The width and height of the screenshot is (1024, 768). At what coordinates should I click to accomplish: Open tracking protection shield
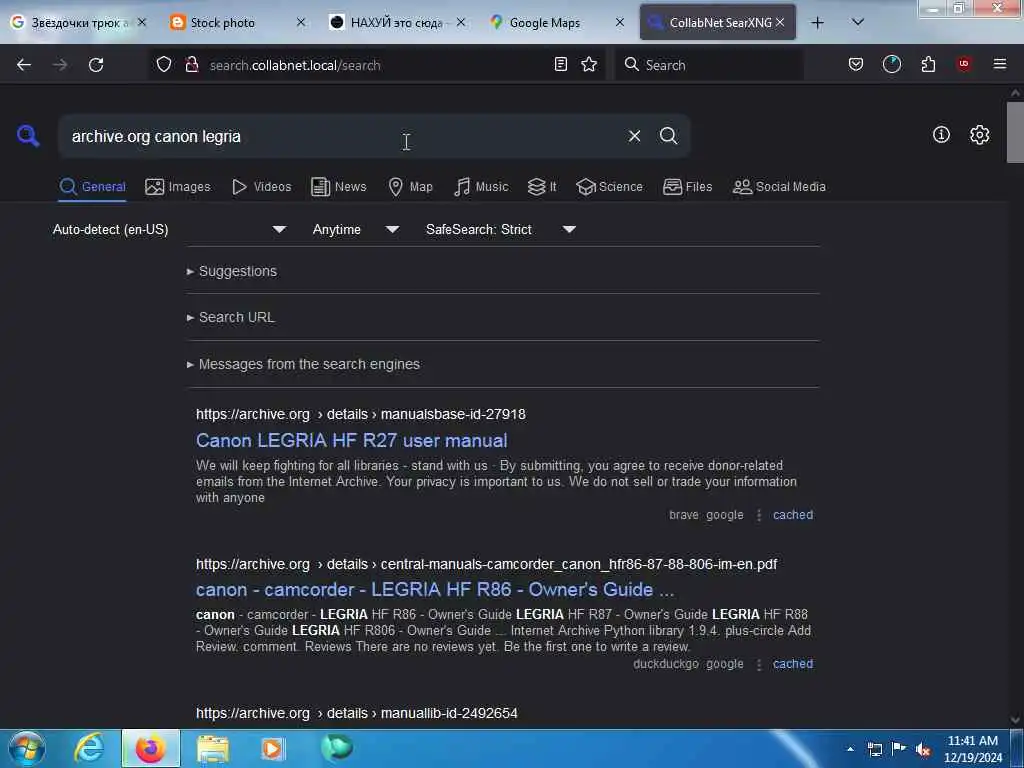(164, 64)
